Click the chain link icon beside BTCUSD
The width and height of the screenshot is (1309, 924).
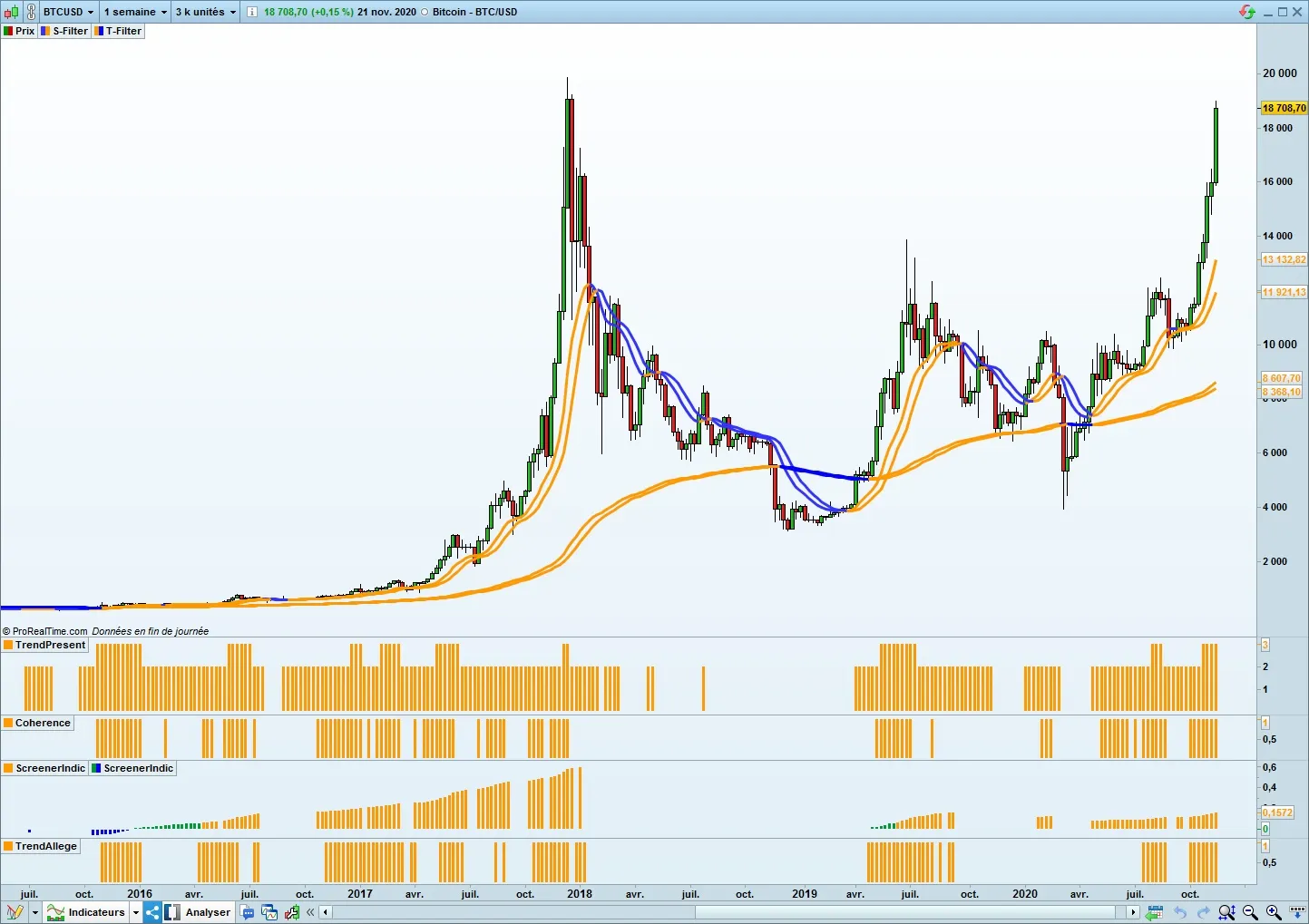pos(31,12)
